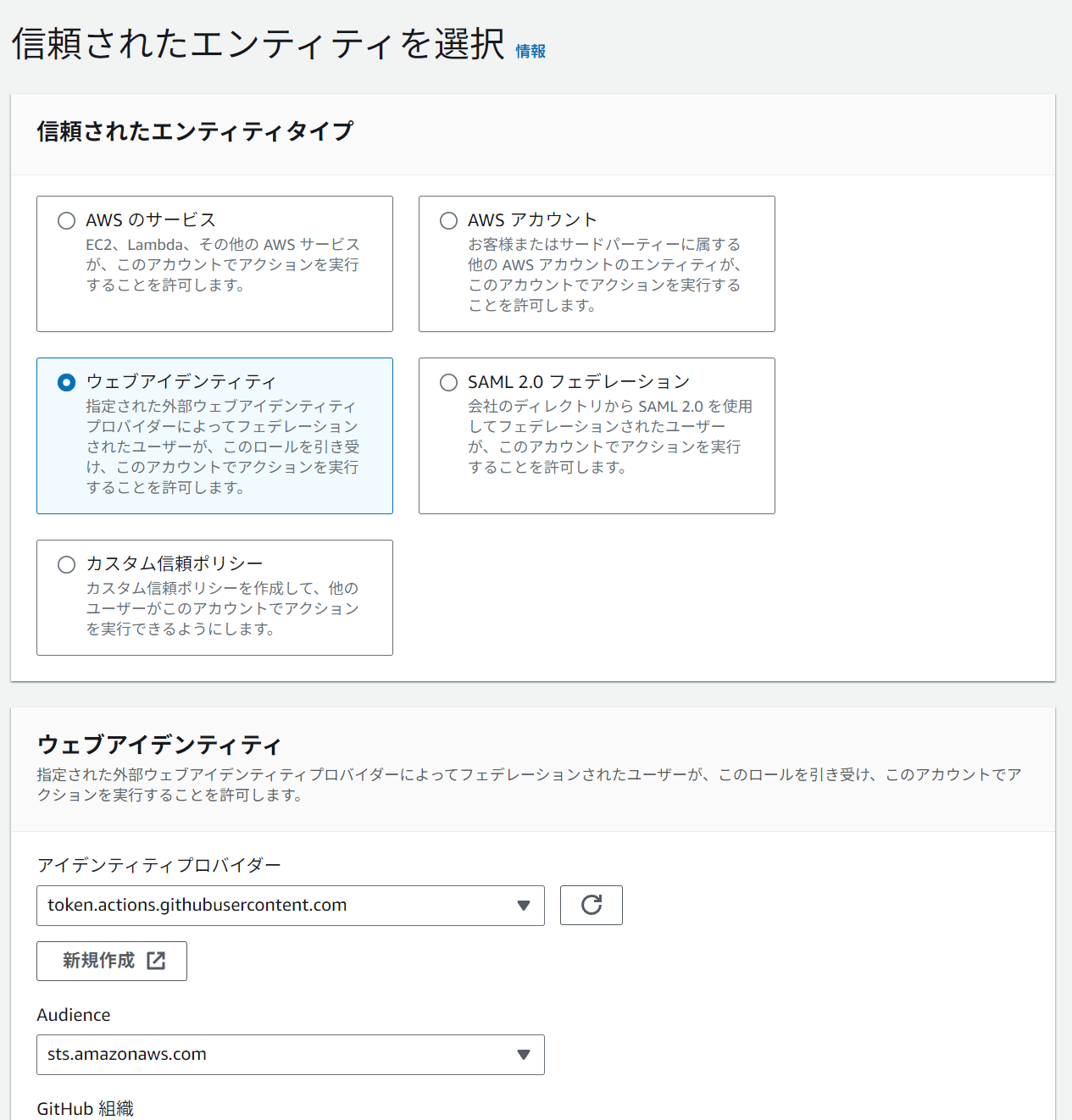Click the GitHub 組織 field label

[86, 1109]
